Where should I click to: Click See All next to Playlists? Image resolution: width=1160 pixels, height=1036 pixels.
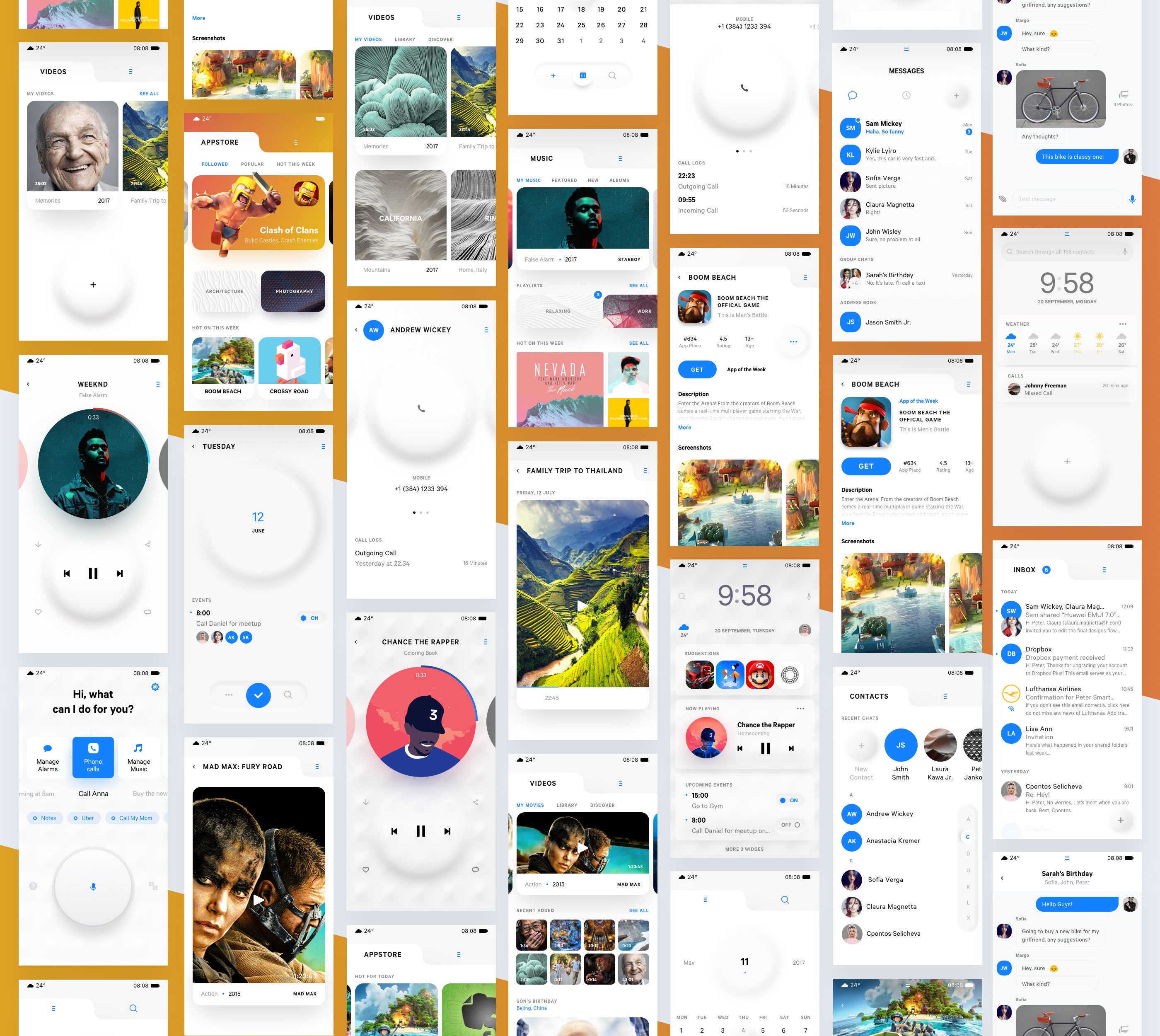click(639, 286)
